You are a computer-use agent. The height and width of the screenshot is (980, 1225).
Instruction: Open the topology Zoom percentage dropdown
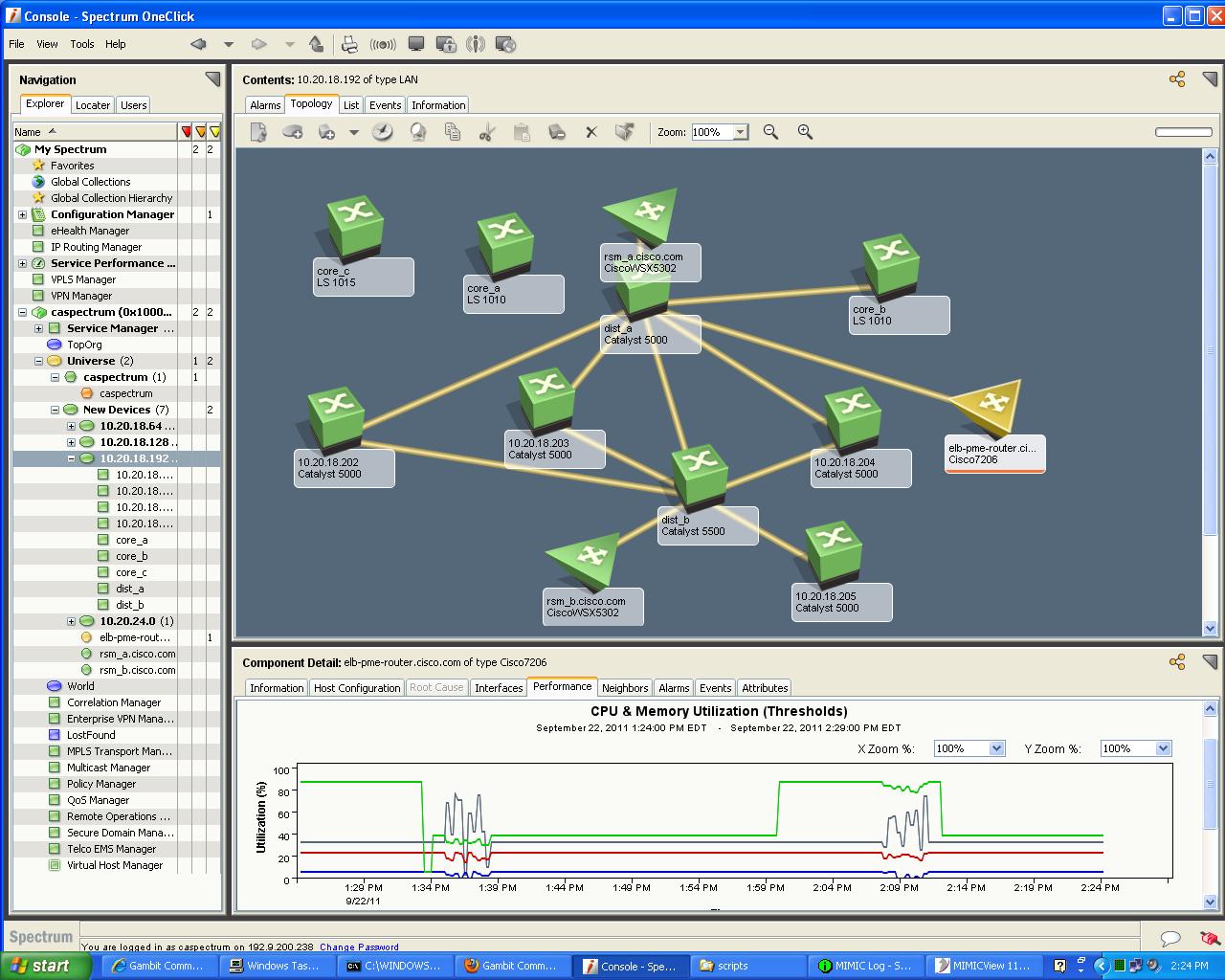point(741,133)
